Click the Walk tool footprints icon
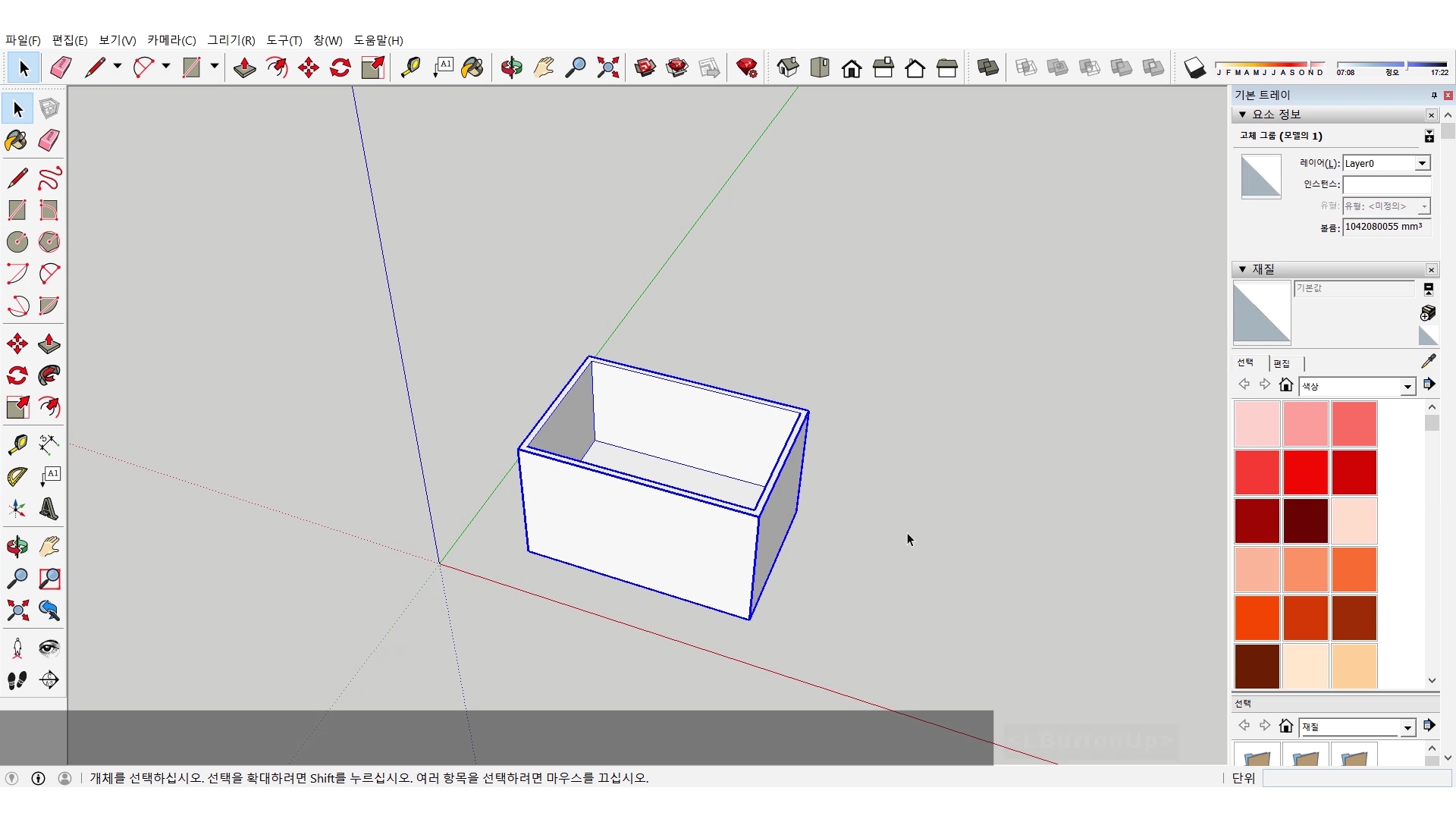 click(x=17, y=680)
